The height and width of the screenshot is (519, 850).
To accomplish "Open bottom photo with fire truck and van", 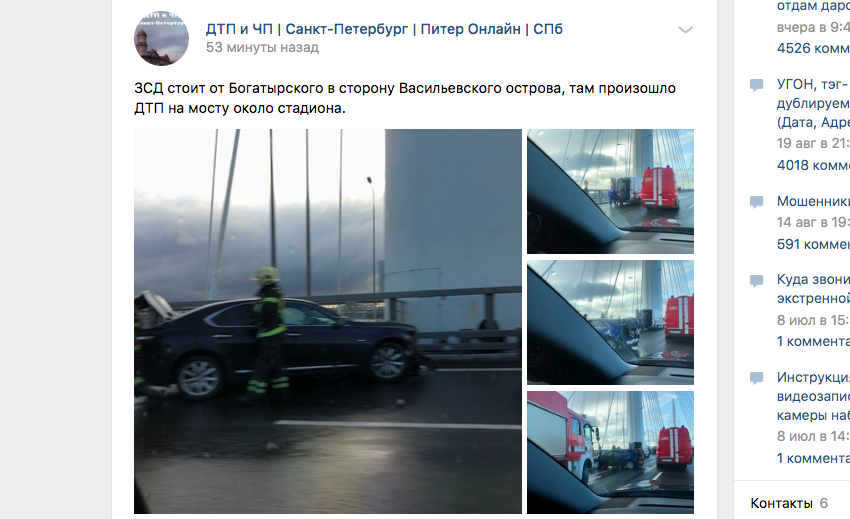I will pos(610,452).
